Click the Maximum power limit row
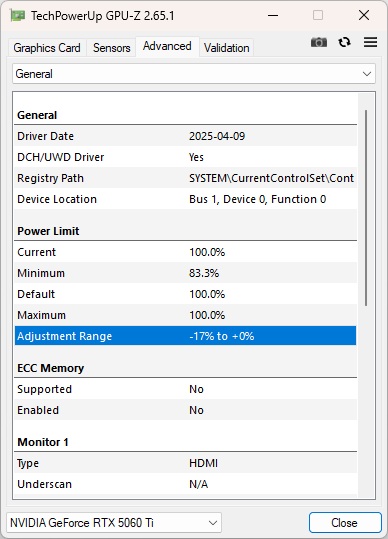The image size is (388, 539). click(186, 315)
